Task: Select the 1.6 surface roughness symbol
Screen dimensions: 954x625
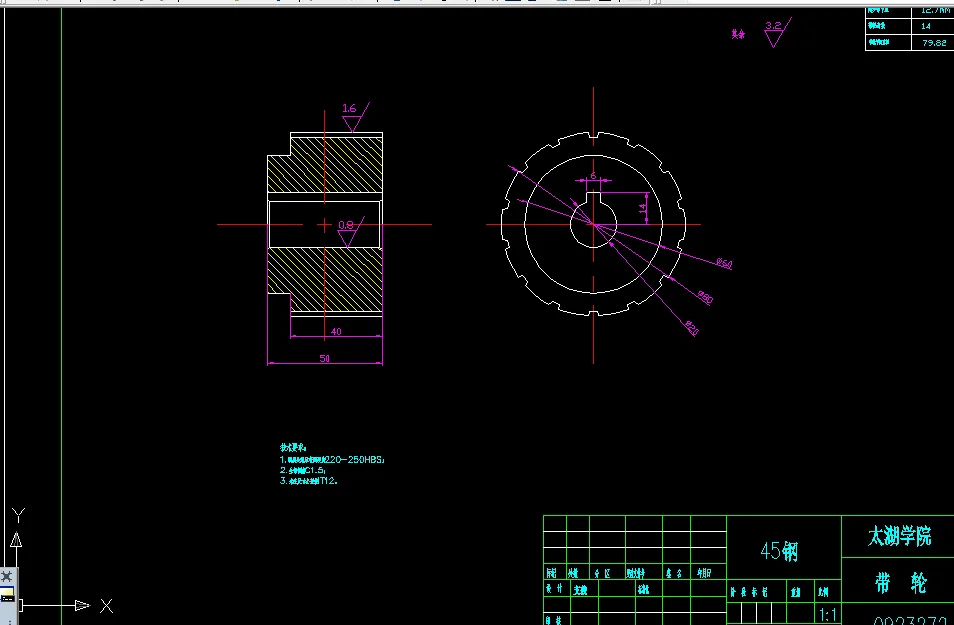Action: coord(355,117)
